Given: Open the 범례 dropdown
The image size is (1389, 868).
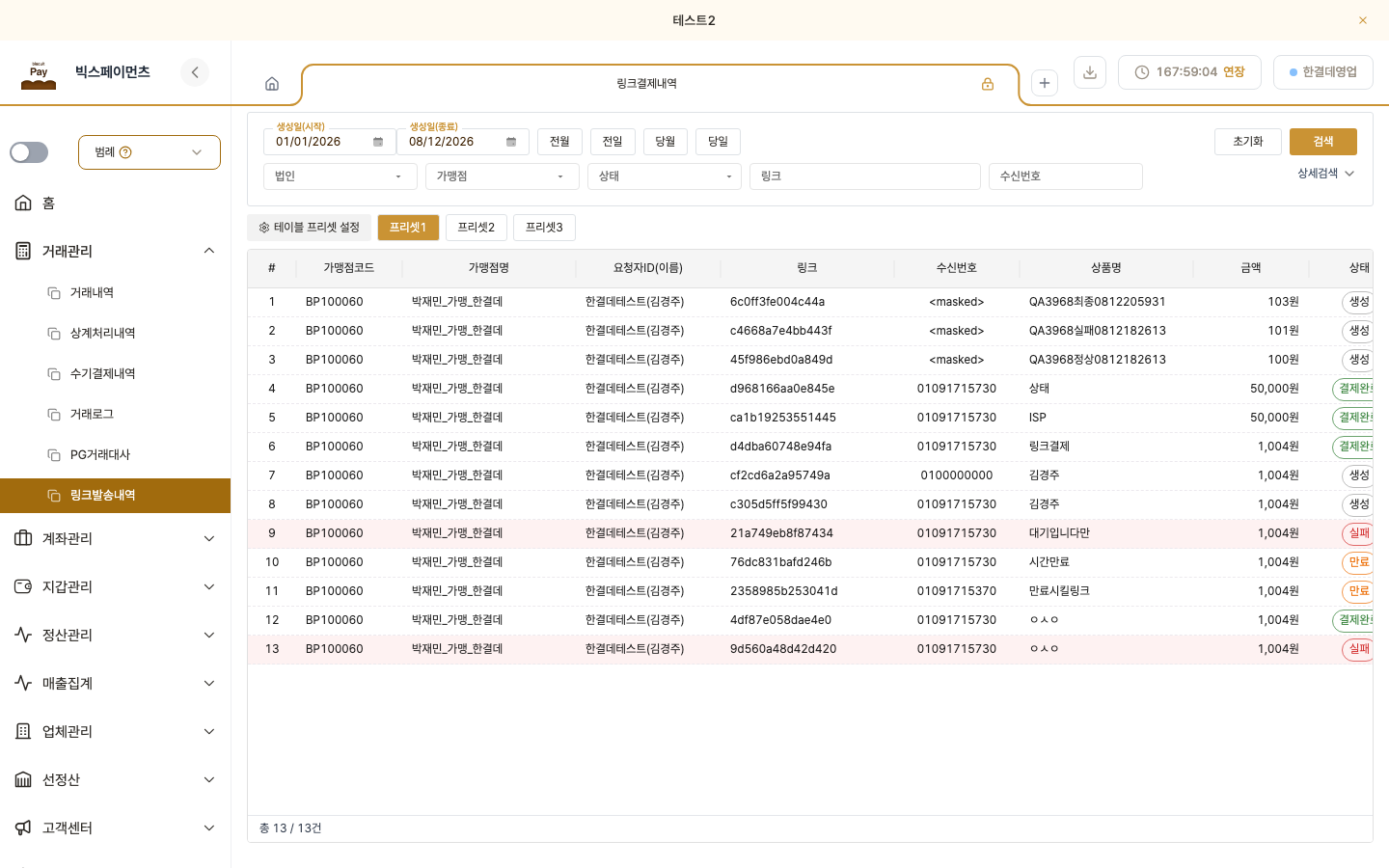Looking at the screenshot, I should 150,152.
